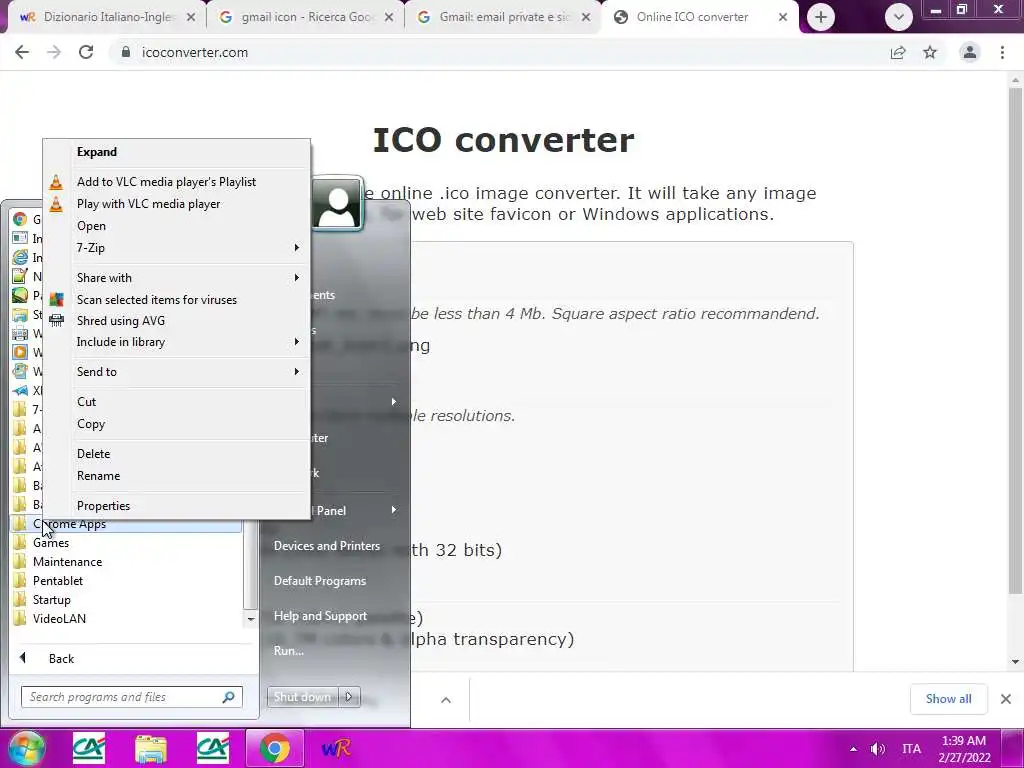Choose Rename from the context menu
This screenshot has height=768, width=1024.
99,476
